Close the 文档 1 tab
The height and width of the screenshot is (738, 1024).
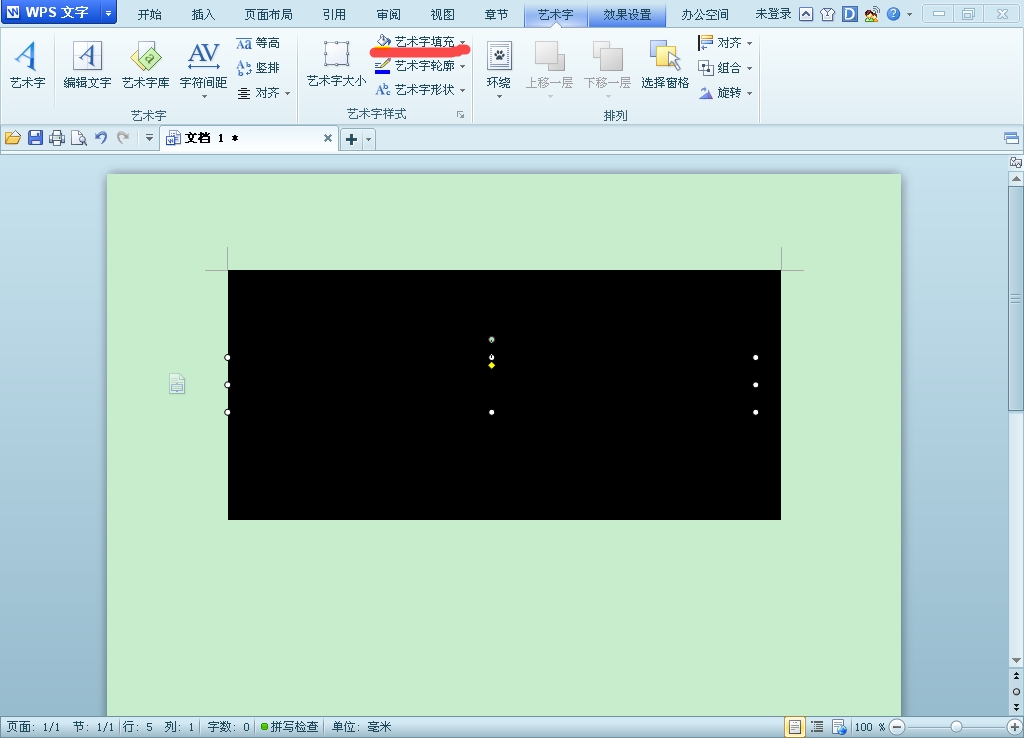[328, 138]
